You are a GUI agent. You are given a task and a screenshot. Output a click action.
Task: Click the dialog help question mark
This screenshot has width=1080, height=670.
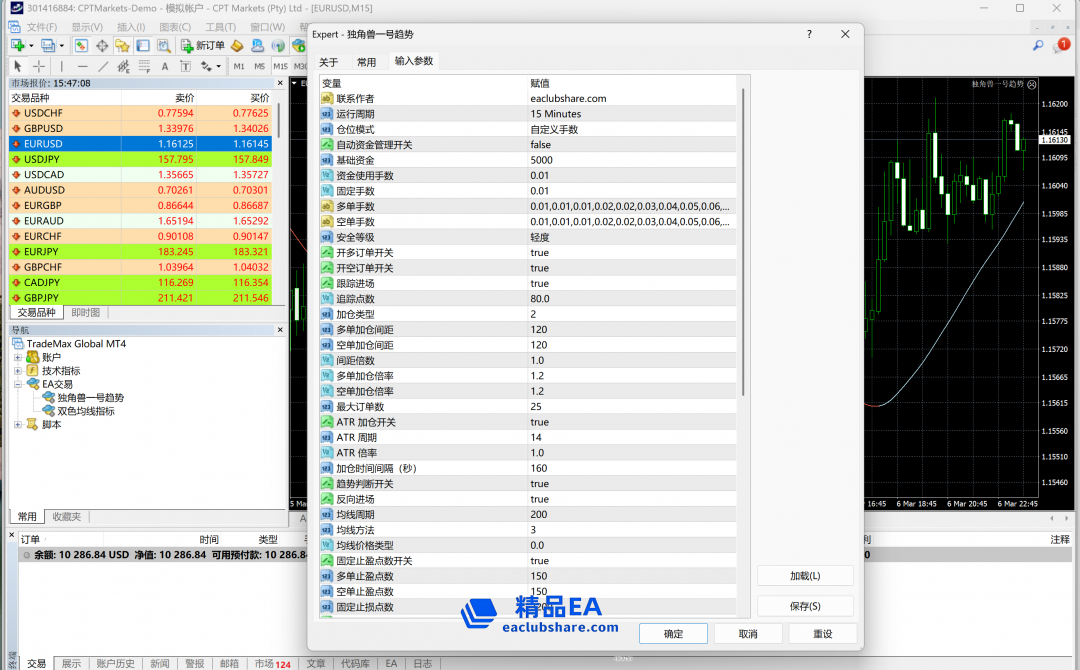[809, 34]
